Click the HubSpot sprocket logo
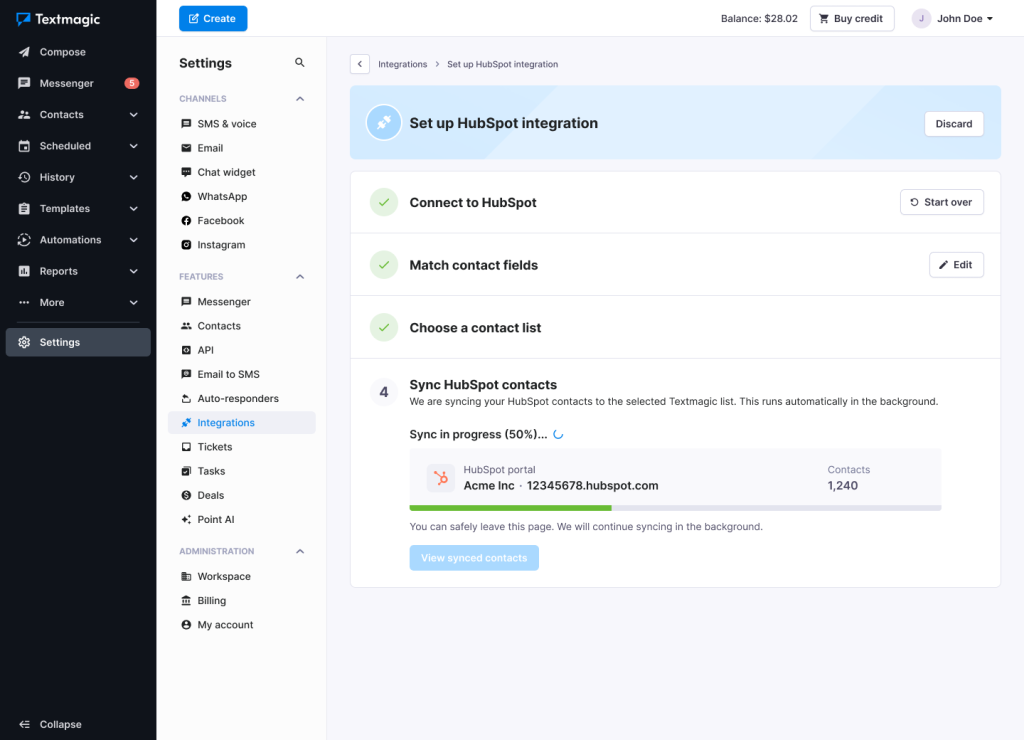1024x740 pixels. pyautogui.click(x=441, y=477)
